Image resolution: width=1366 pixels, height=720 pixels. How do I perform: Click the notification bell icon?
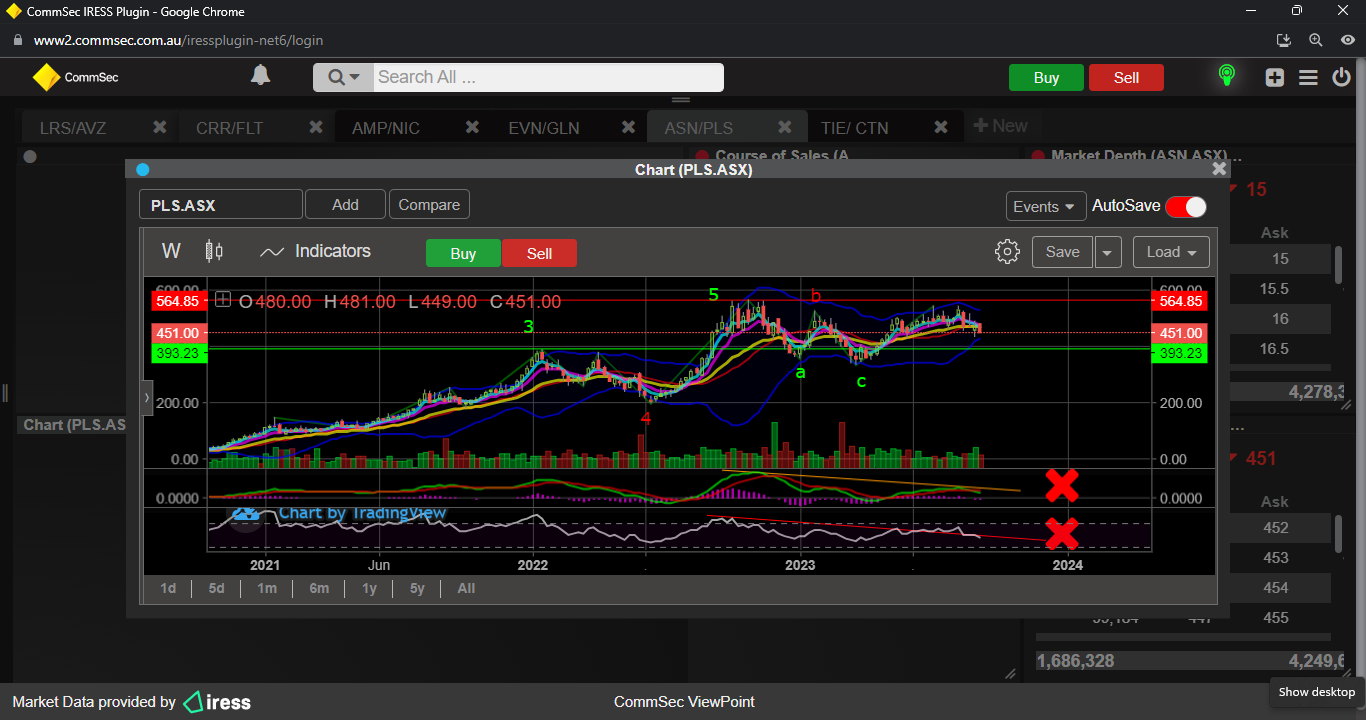coord(260,76)
